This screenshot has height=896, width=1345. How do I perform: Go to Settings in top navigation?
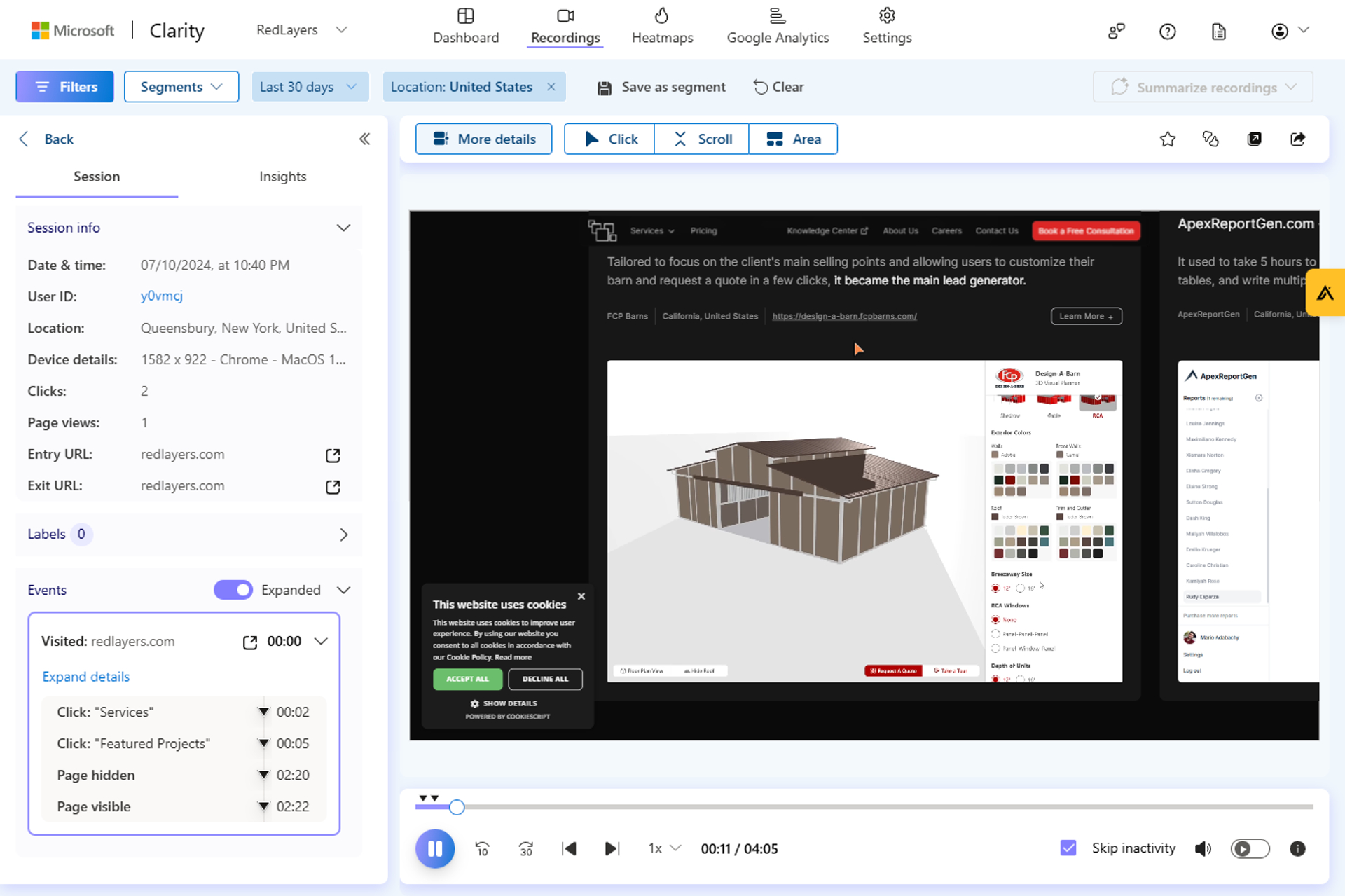click(887, 26)
